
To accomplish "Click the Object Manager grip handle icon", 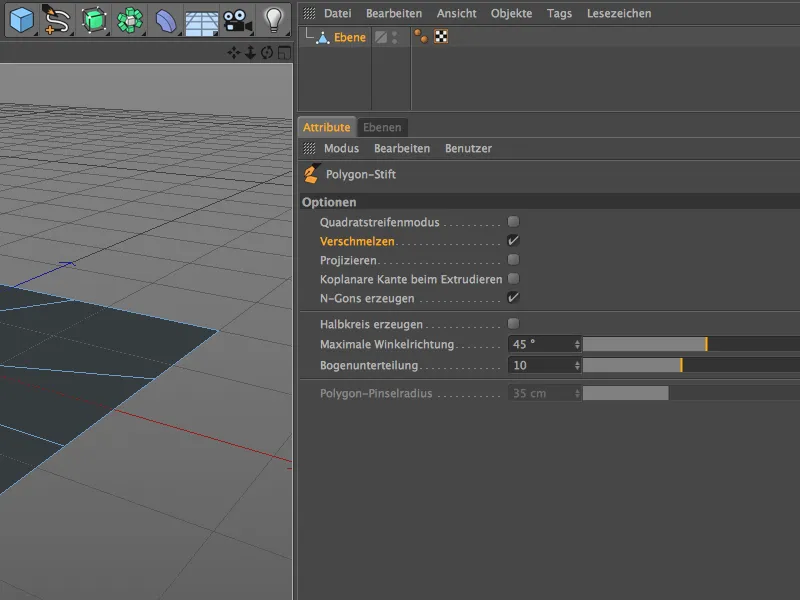I will pos(309,13).
